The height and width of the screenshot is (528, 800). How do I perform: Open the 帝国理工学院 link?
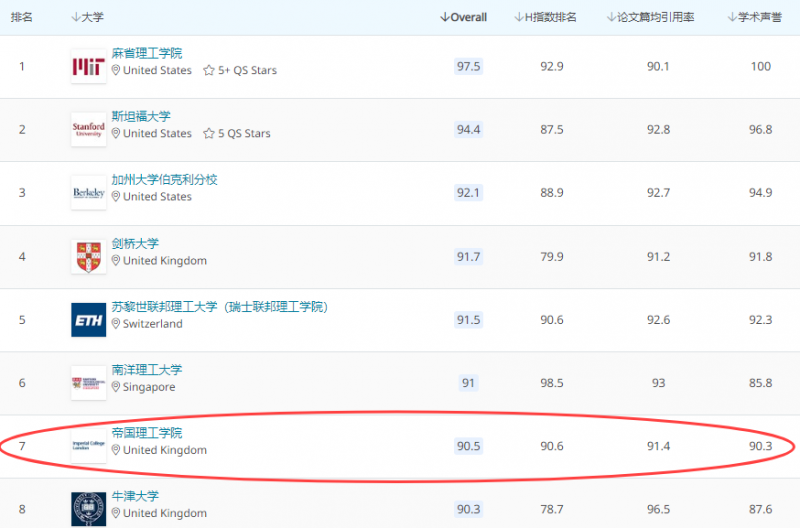point(147,433)
